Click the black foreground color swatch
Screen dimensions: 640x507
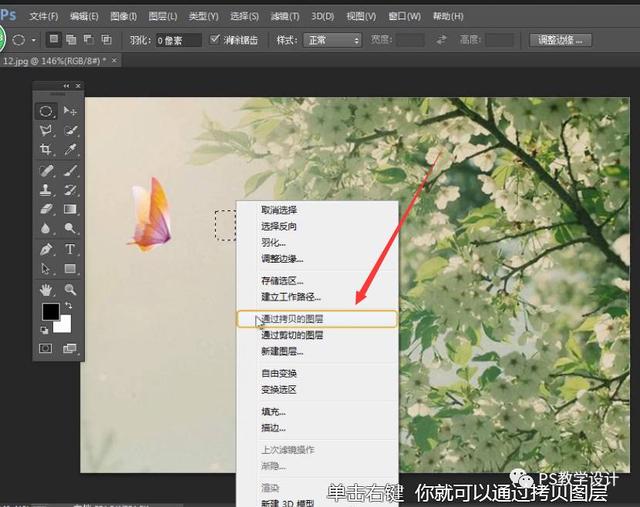50,311
